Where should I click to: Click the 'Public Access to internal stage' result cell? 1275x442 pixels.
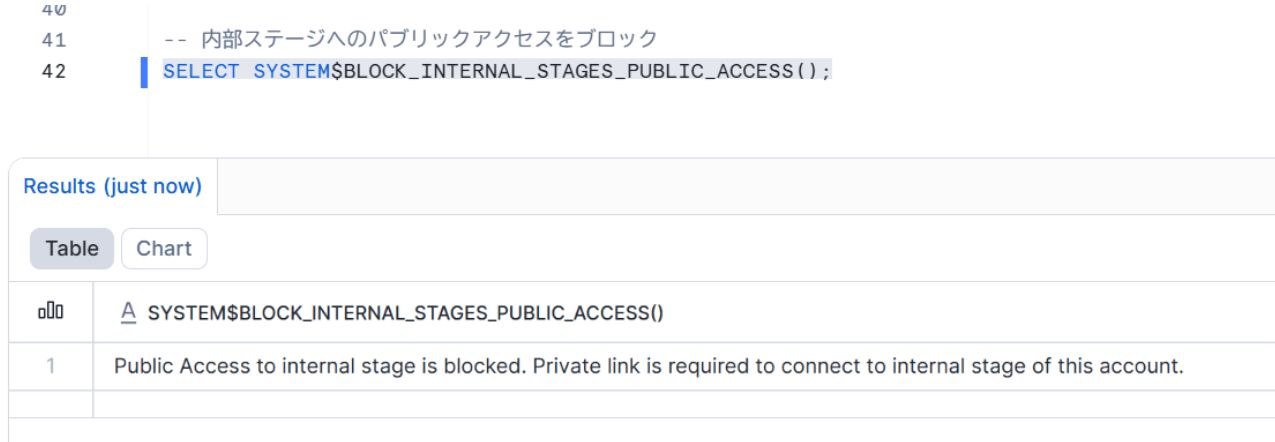pyautogui.click(x=648, y=366)
